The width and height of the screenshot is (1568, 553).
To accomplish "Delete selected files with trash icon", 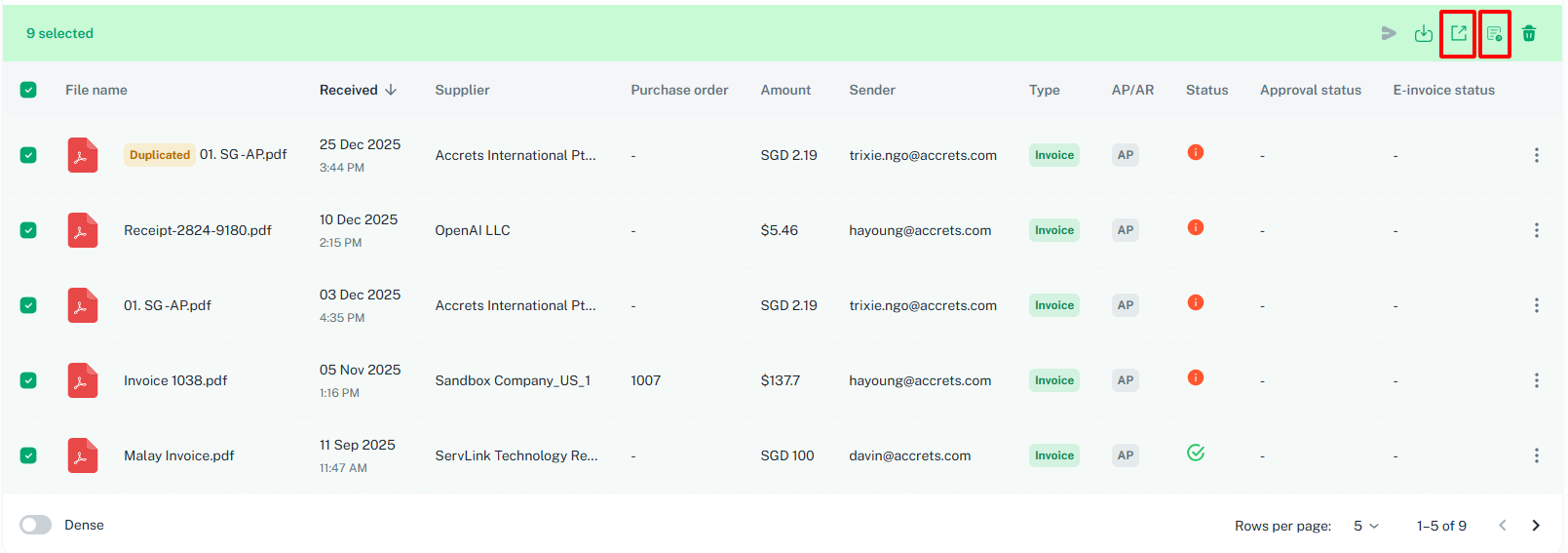I will [x=1529, y=34].
